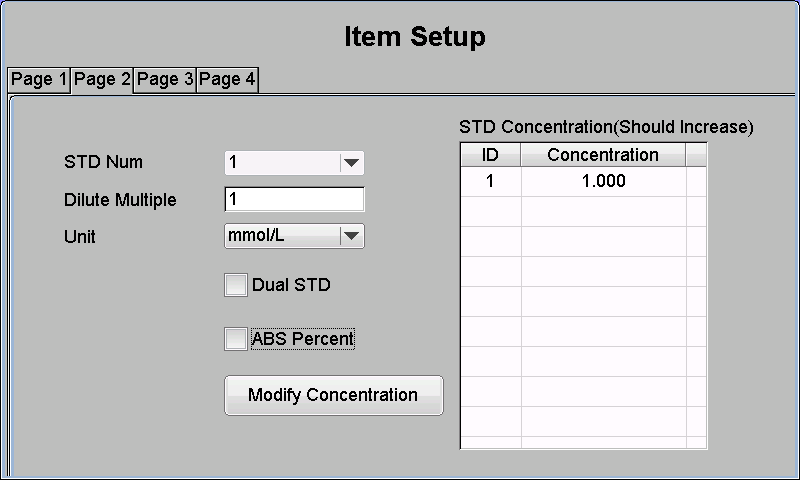The width and height of the screenshot is (800, 480).
Task: Click the ID column header
Action: [x=490, y=155]
